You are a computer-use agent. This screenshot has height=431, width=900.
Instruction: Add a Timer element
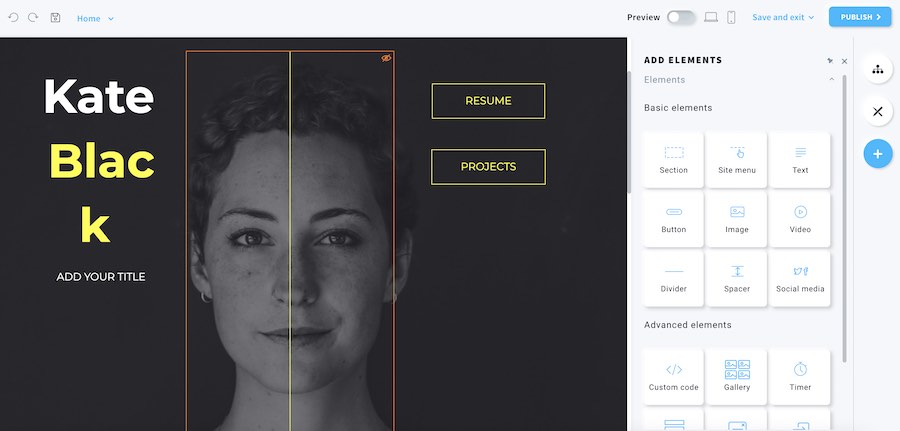(x=800, y=377)
